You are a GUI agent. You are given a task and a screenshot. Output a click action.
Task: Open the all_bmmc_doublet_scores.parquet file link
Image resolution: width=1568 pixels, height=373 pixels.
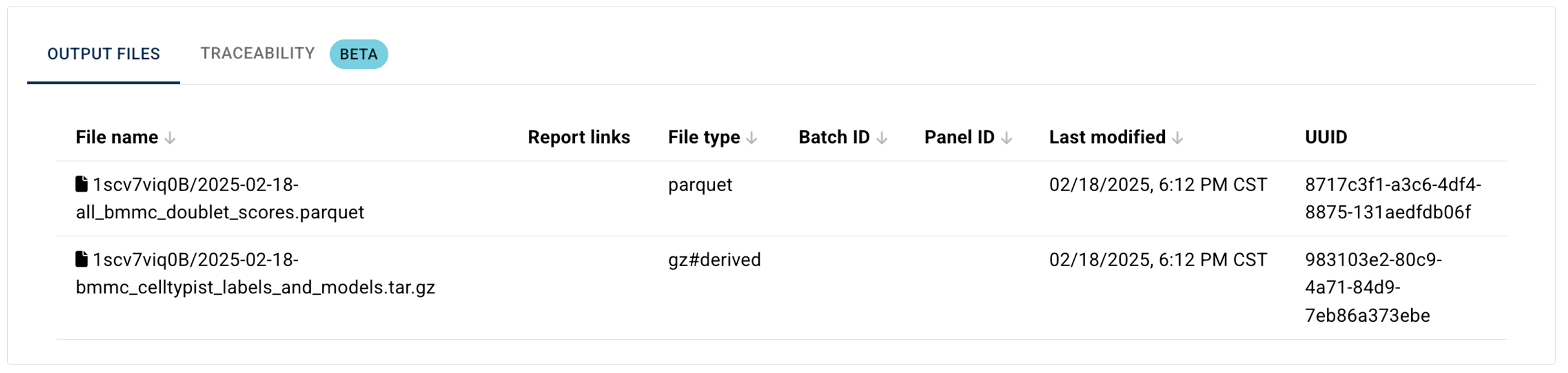(220, 199)
